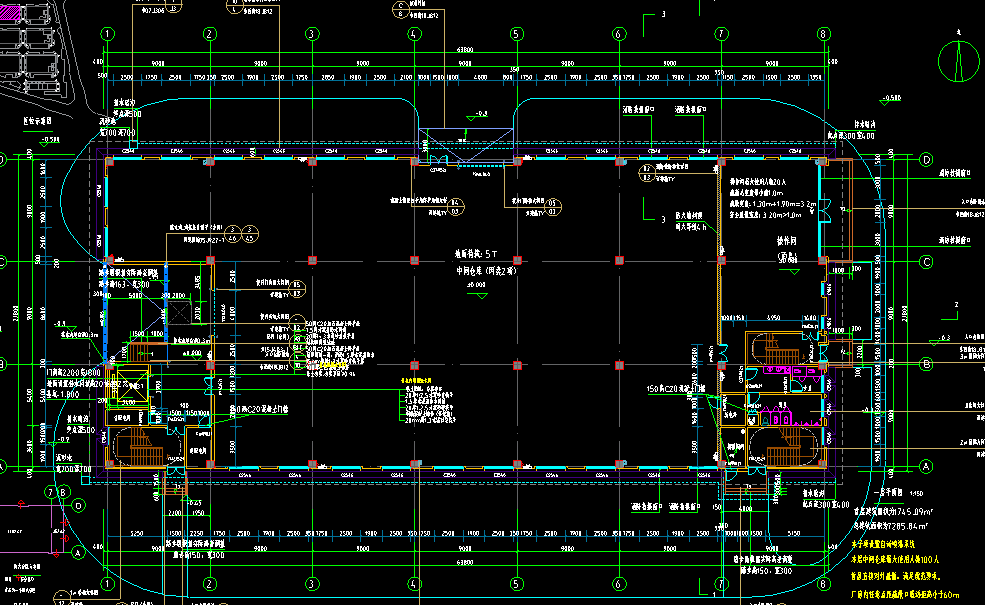Select the "操作间" room label

[x=787, y=241]
